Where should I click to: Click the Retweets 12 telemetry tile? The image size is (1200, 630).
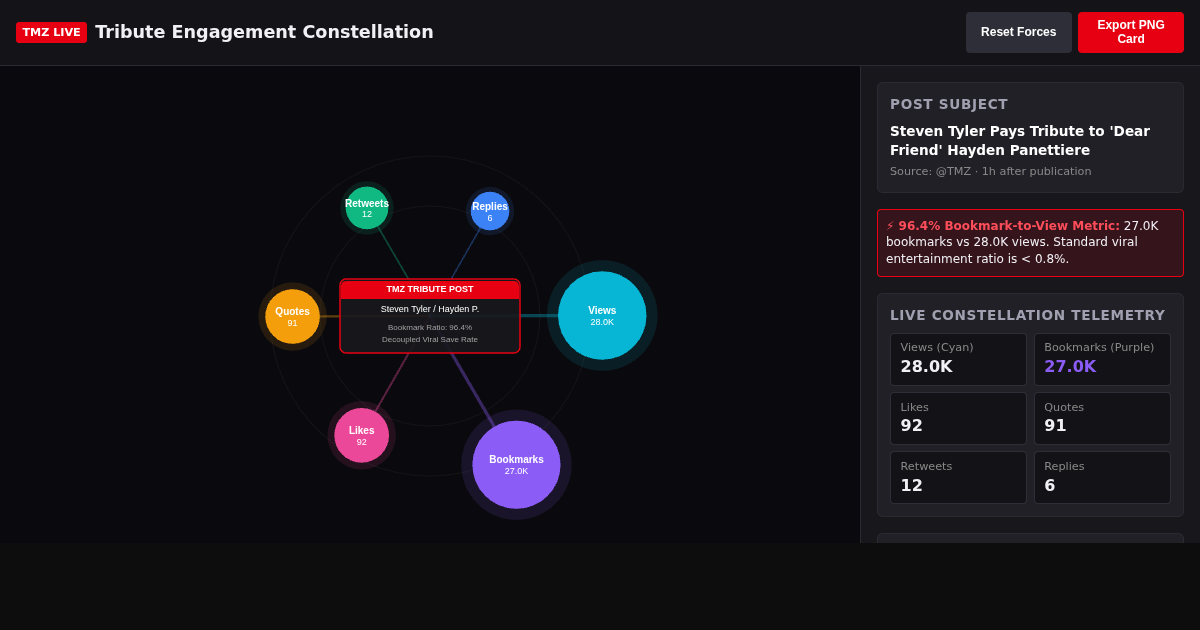click(x=958, y=477)
